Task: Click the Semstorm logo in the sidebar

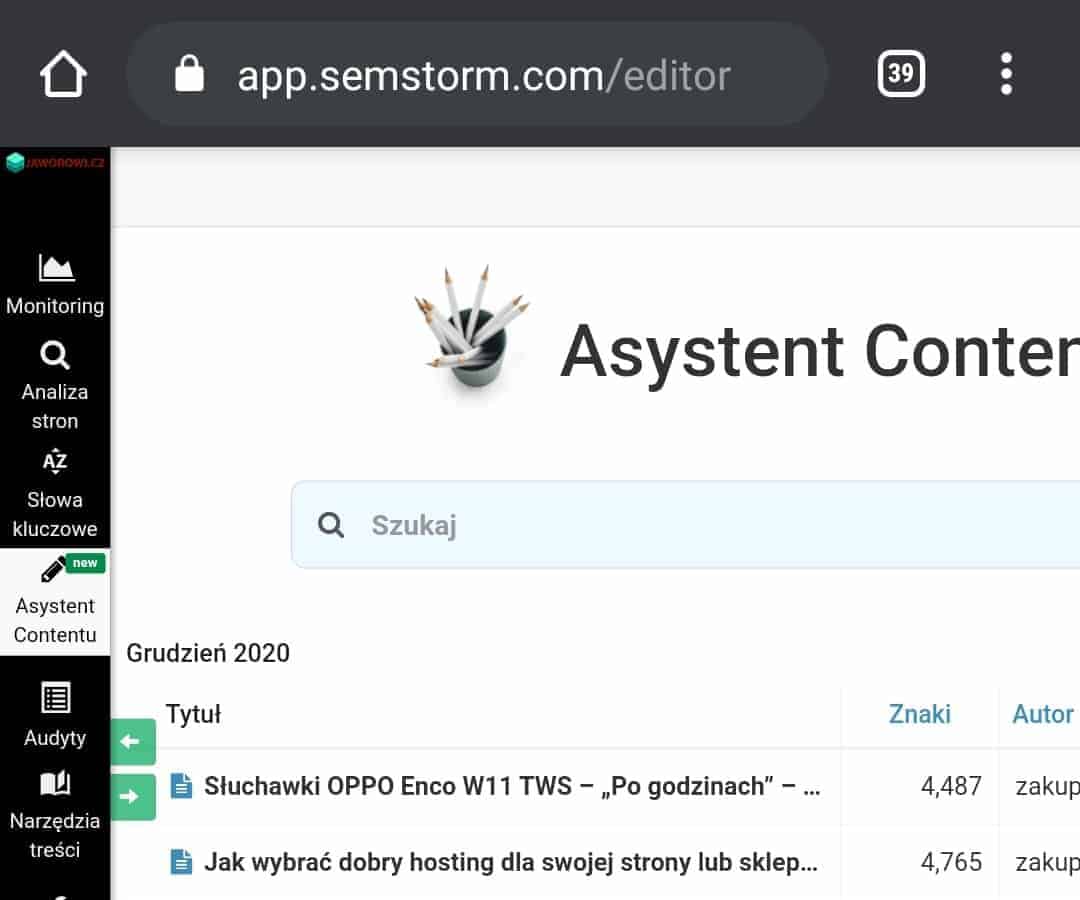Action: coord(55,163)
